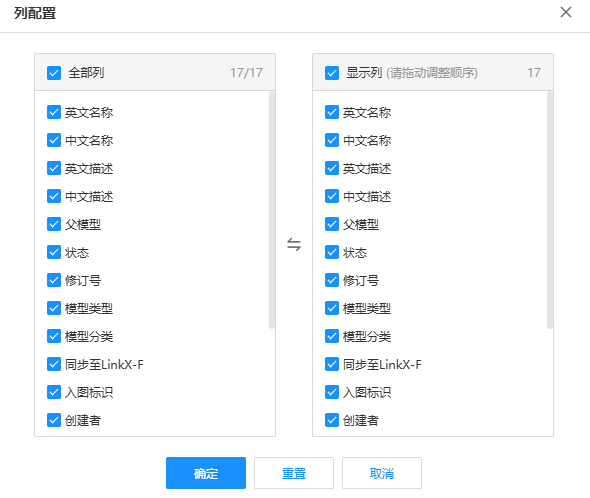Confirm with the 确定 button
590x498 pixels.
tap(206, 473)
